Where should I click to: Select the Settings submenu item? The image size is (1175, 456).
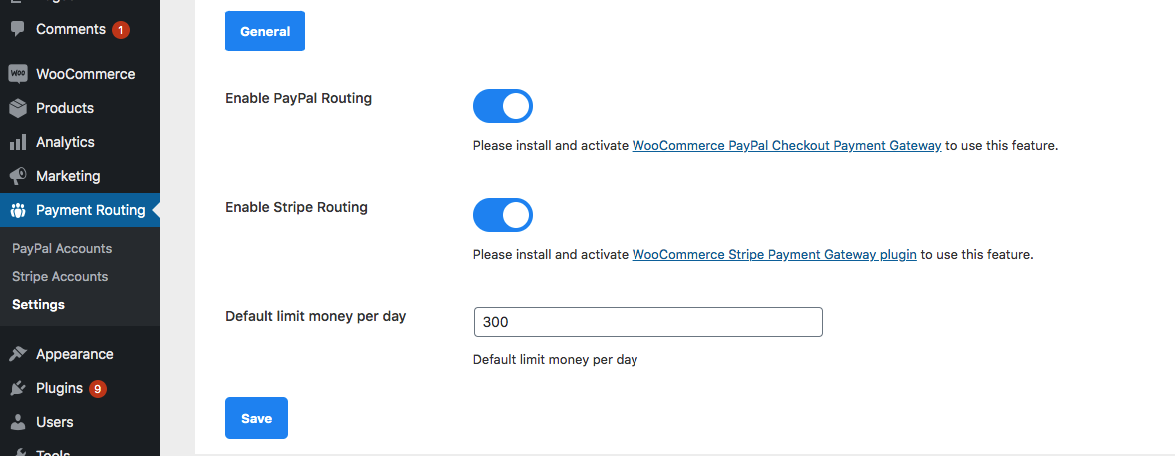coord(38,304)
